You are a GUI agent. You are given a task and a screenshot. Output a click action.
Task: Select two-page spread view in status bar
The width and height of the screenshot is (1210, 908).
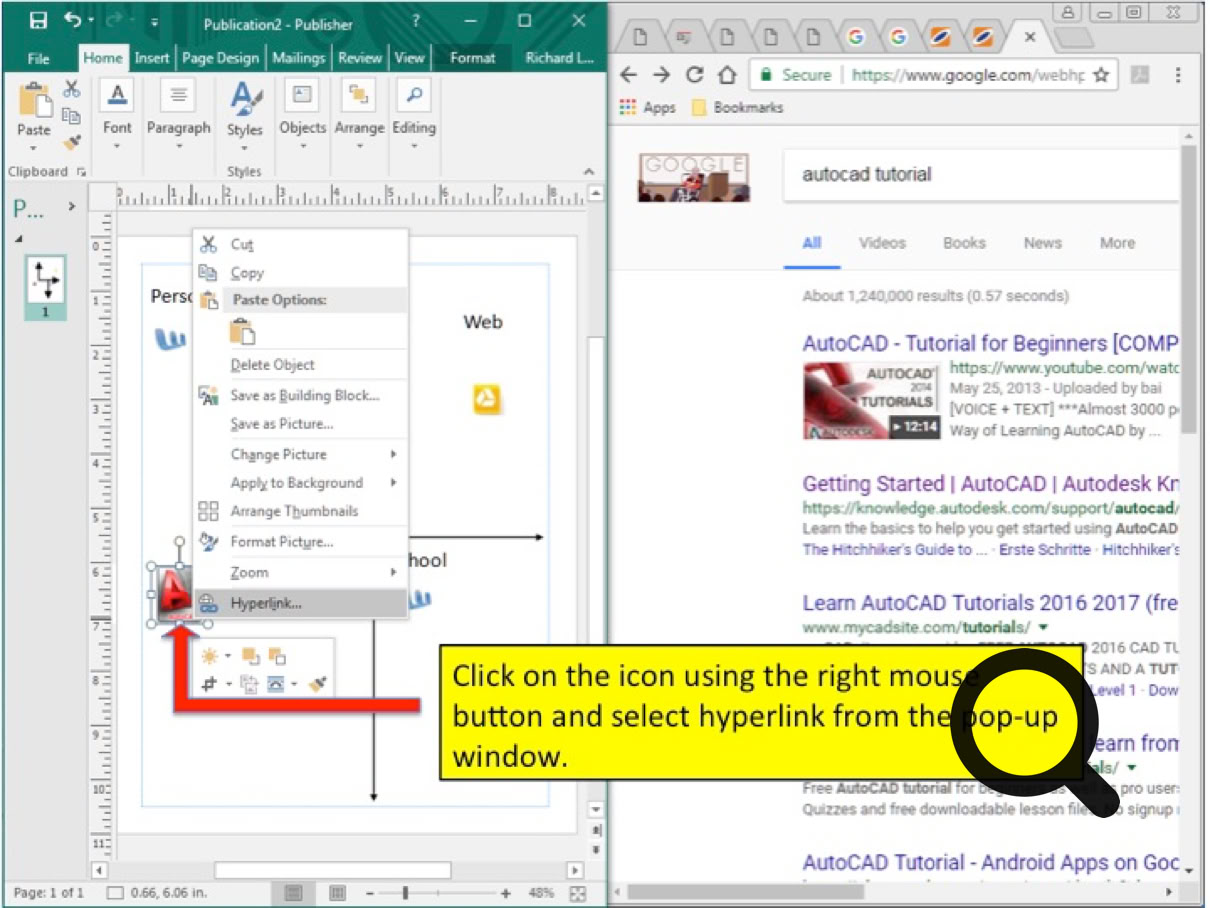[x=338, y=893]
